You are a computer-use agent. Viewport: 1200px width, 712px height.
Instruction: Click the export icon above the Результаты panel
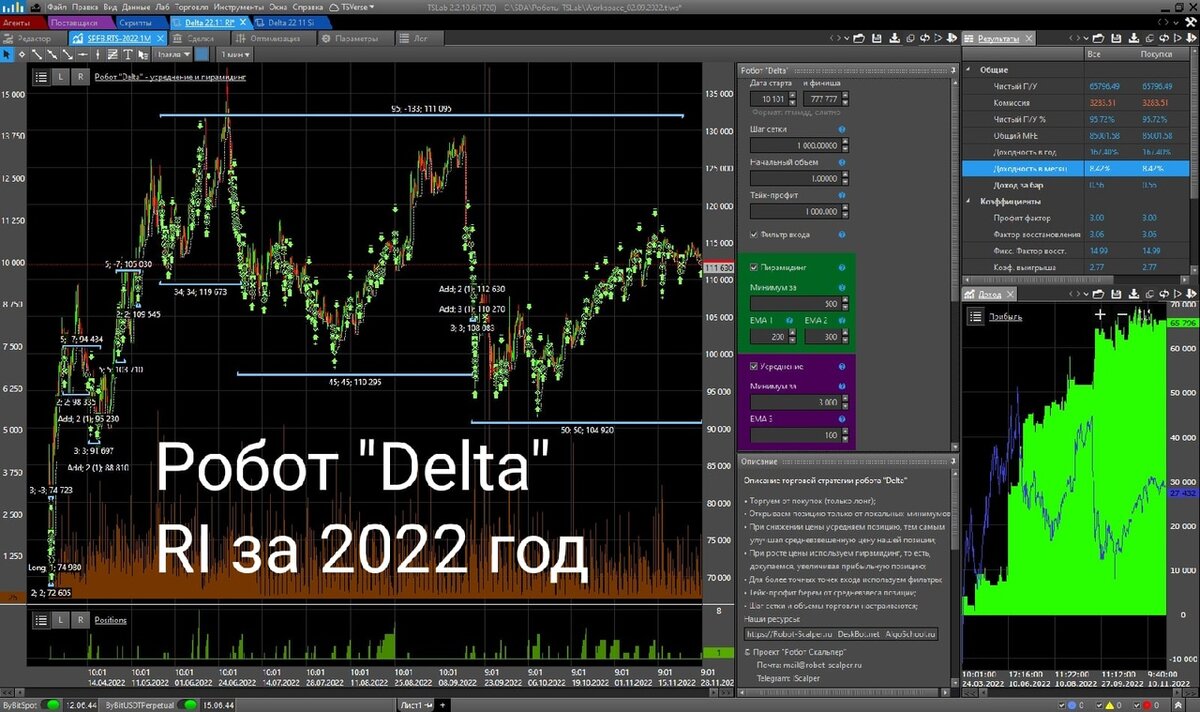pyautogui.click(x=1135, y=38)
